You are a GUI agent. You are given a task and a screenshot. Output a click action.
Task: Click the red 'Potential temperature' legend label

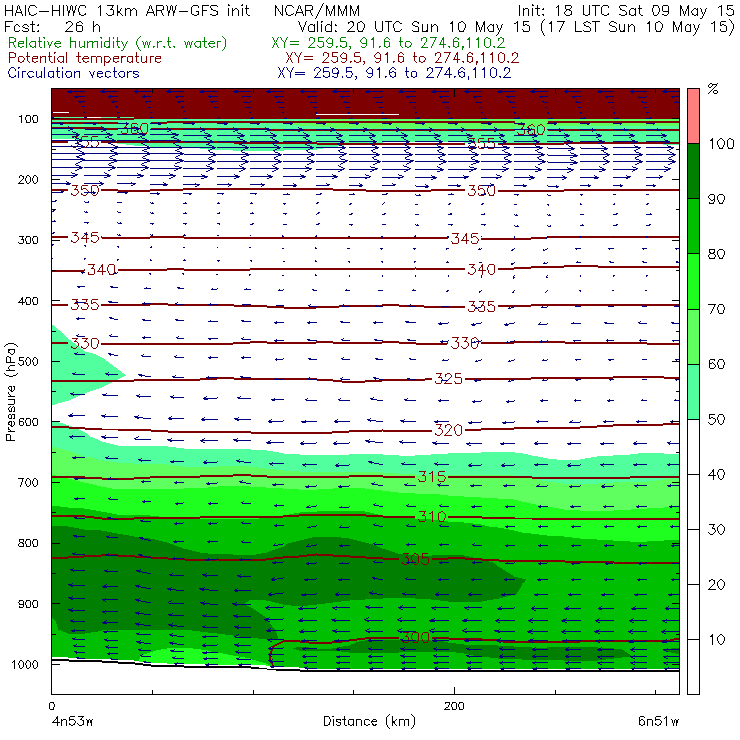point(85,58)
